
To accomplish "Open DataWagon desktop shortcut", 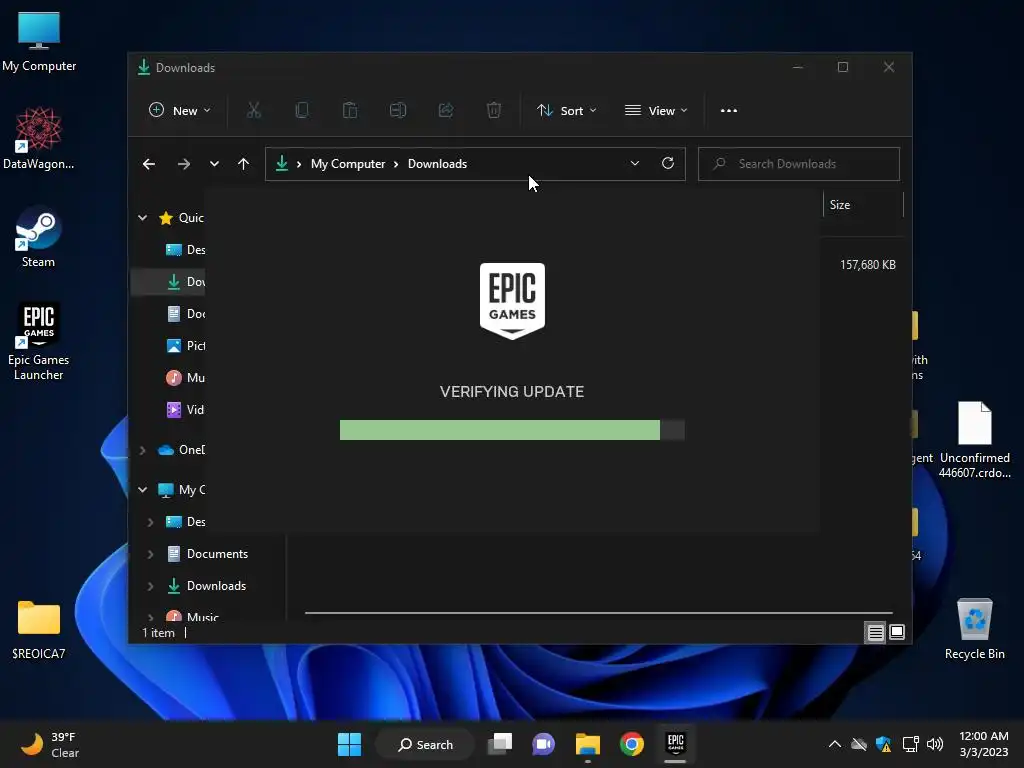I will pyautogui.click(x=39, y=138).
